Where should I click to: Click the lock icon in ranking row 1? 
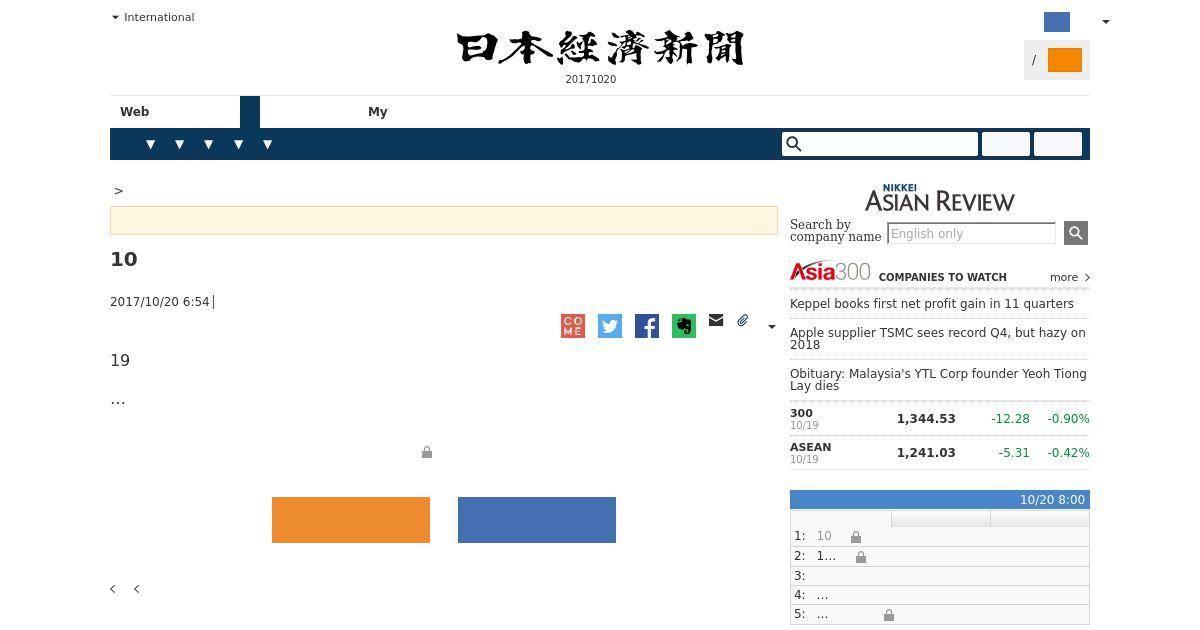click(856, 537)
